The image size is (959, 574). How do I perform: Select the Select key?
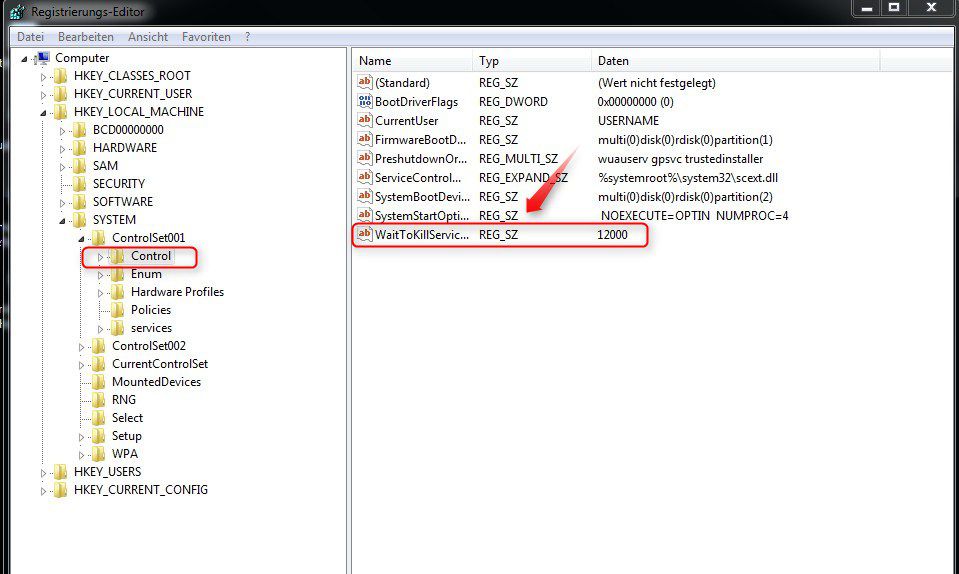click(127, 418)
